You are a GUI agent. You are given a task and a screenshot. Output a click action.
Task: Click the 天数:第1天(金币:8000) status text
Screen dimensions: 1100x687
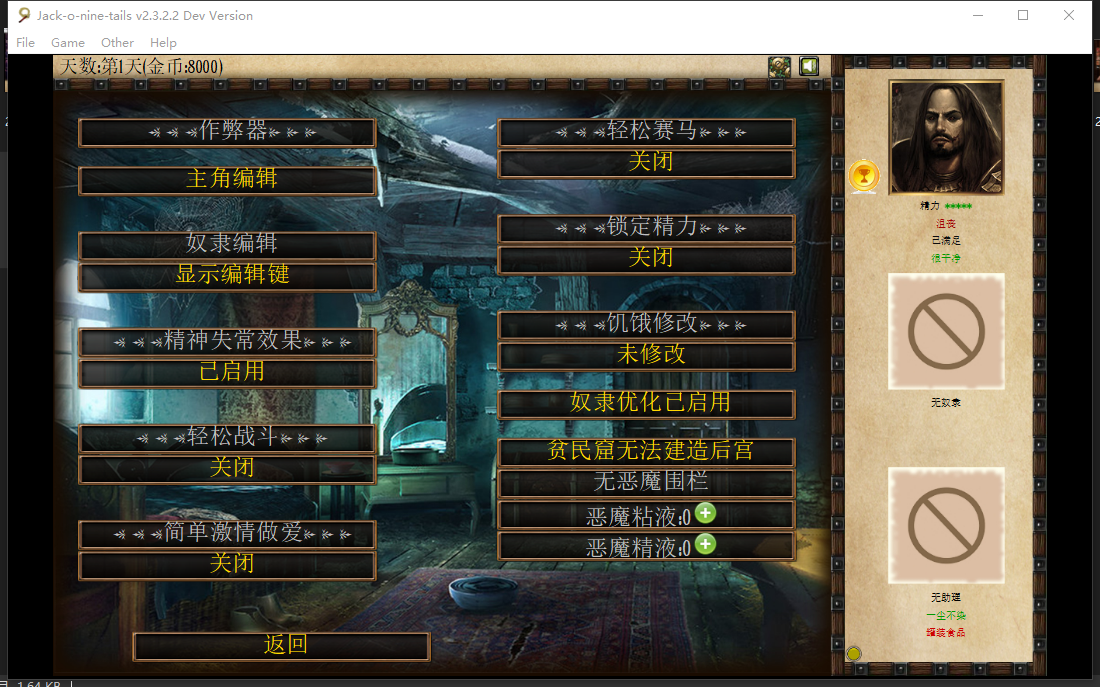[141, 67]
